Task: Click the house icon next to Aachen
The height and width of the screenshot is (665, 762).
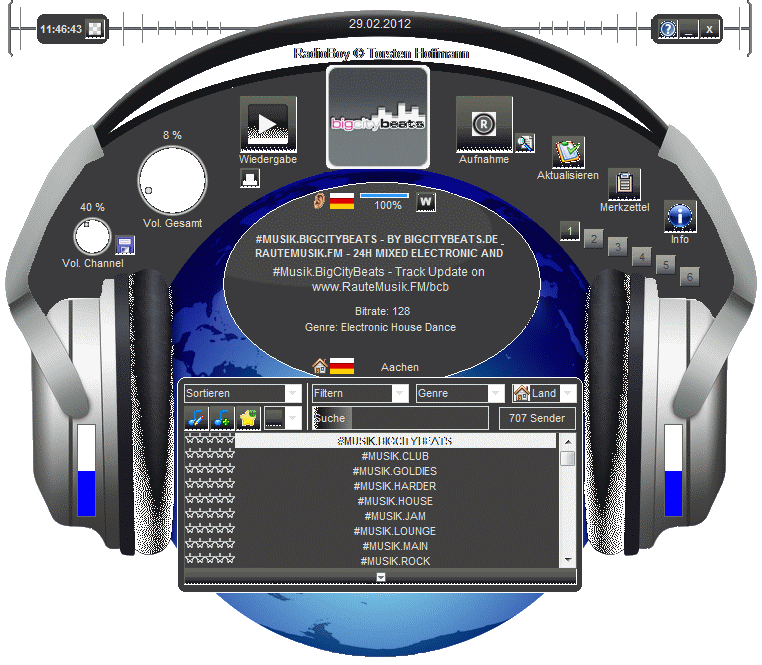Action: click(320, 366)
